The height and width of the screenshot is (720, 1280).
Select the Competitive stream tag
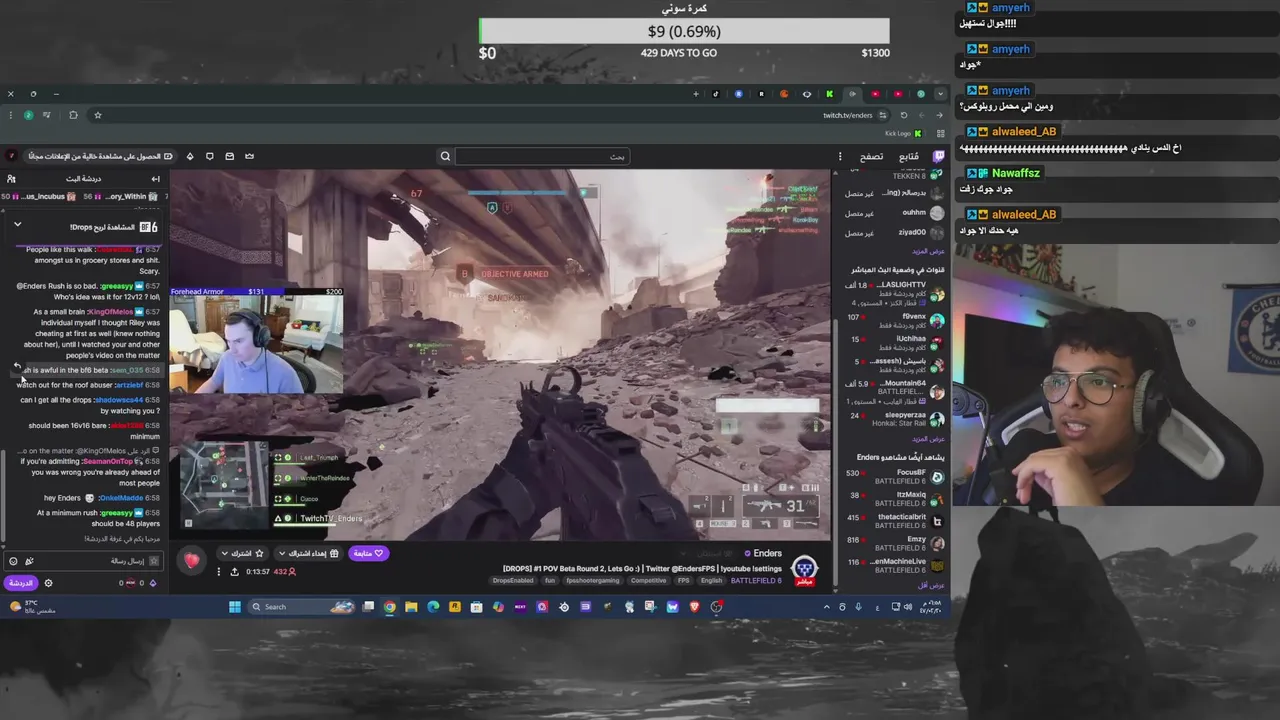pyautogui.click(x=648, y=580)
